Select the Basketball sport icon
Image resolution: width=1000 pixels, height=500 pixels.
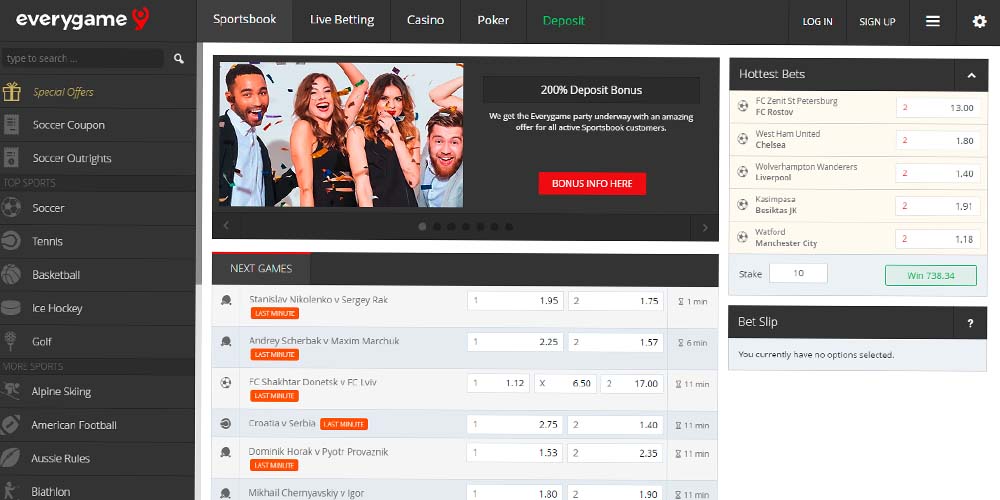tap(12, 275)
